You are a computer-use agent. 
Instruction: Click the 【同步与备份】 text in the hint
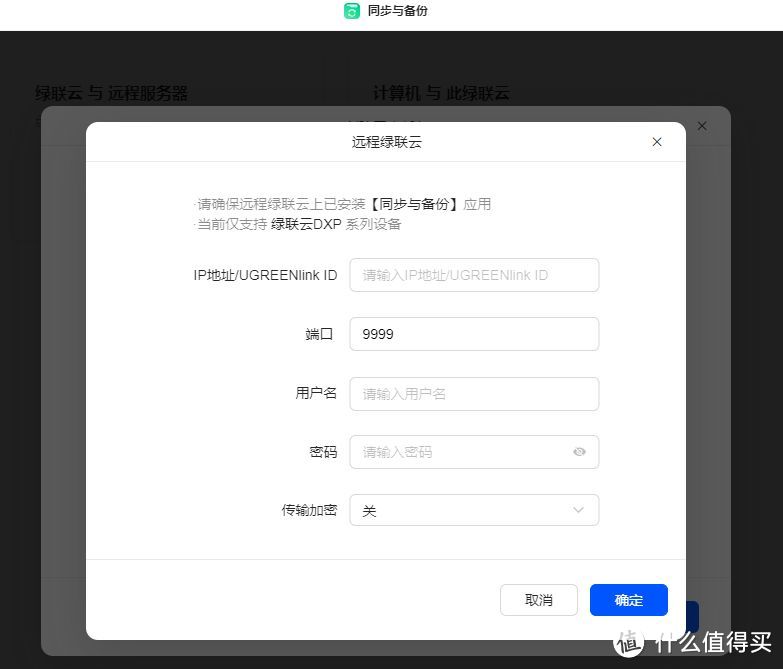tap(414, 204)
